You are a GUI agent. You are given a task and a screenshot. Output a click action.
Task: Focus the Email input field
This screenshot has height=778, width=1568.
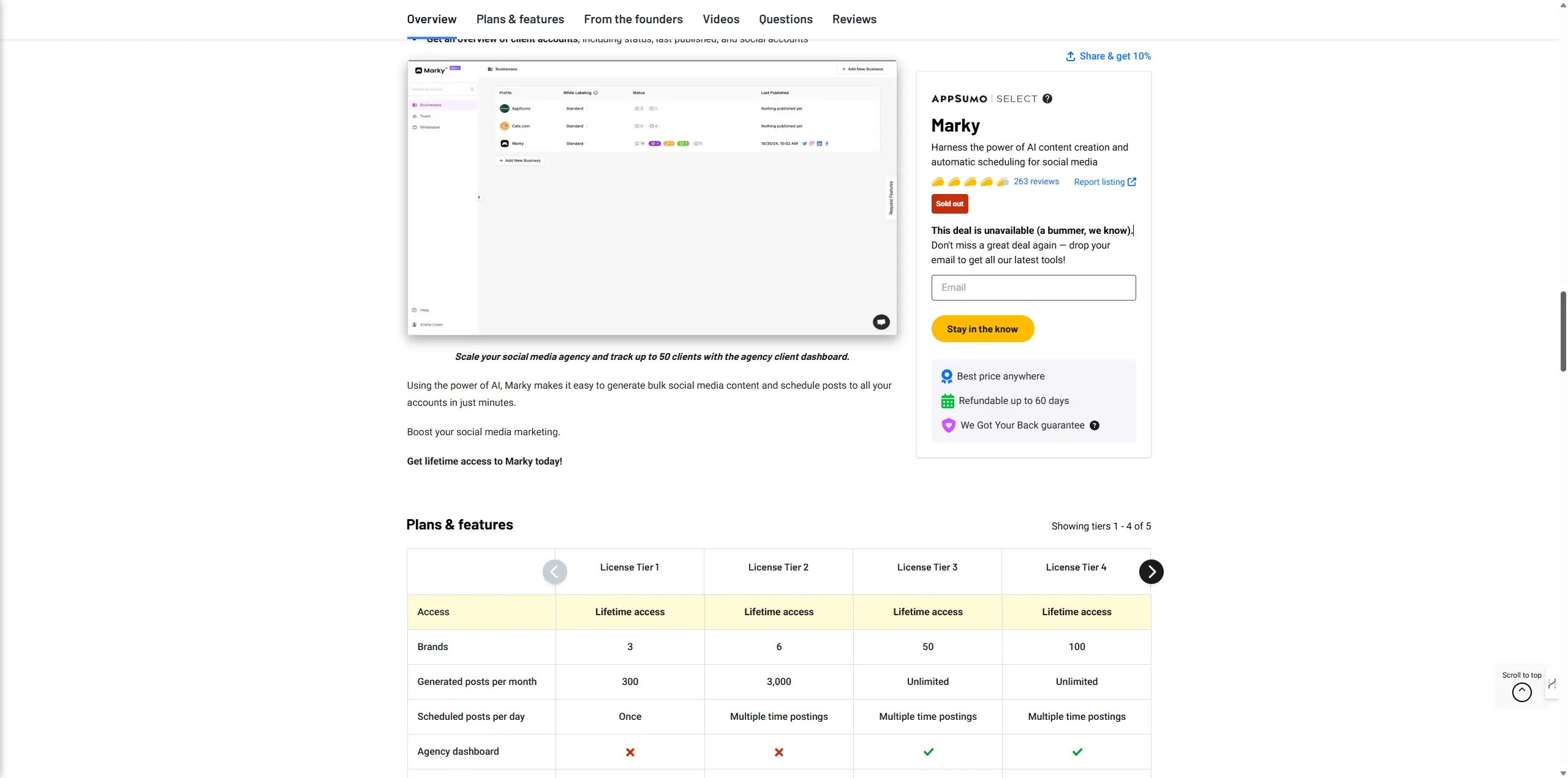click(1033, 288)
